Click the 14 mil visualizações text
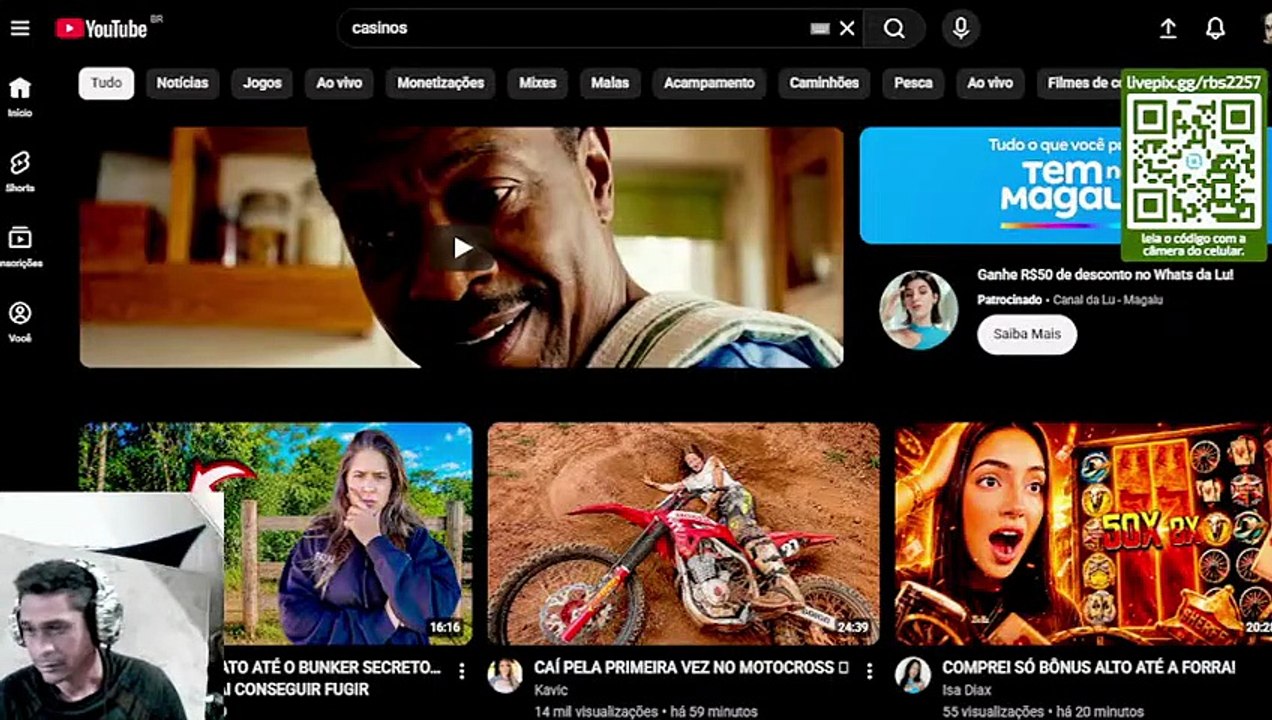 coord(596,712)
